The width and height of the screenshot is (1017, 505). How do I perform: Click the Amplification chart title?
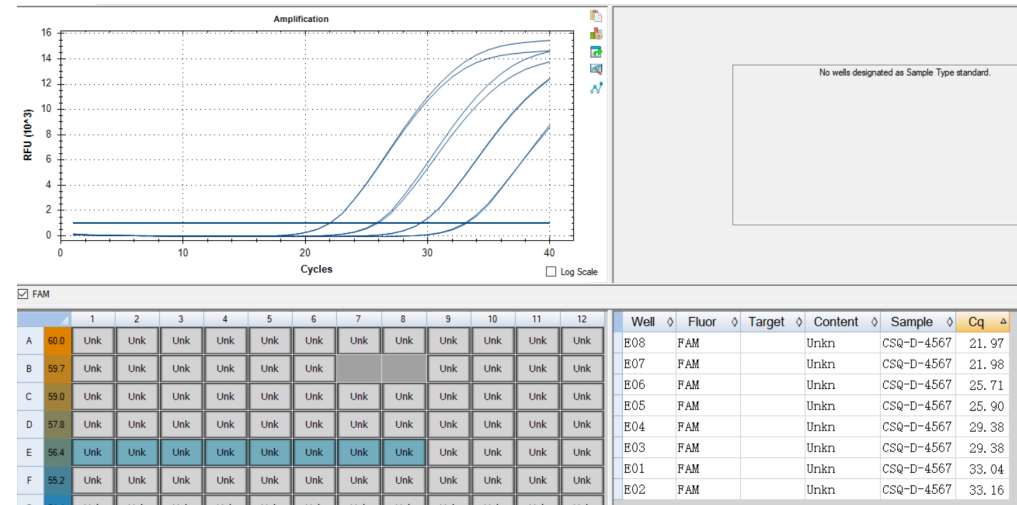click(301, 19)
